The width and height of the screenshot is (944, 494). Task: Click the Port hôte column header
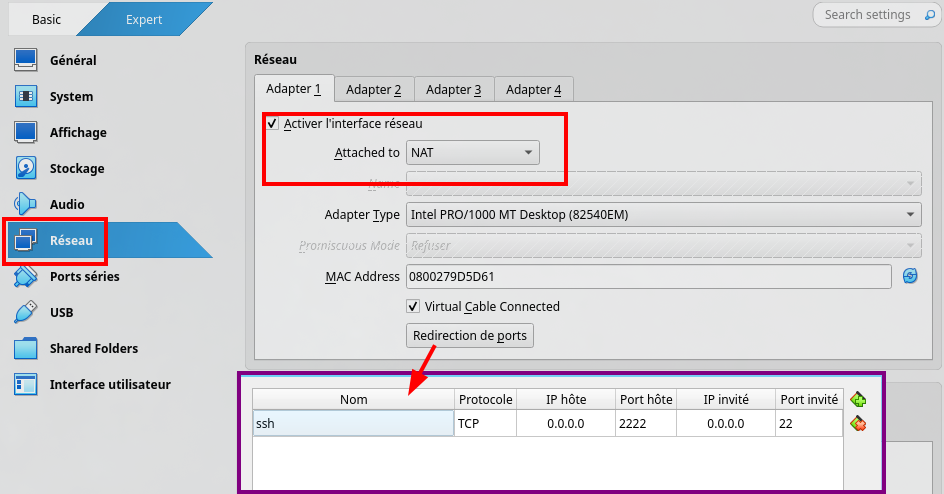pos(646,400)
